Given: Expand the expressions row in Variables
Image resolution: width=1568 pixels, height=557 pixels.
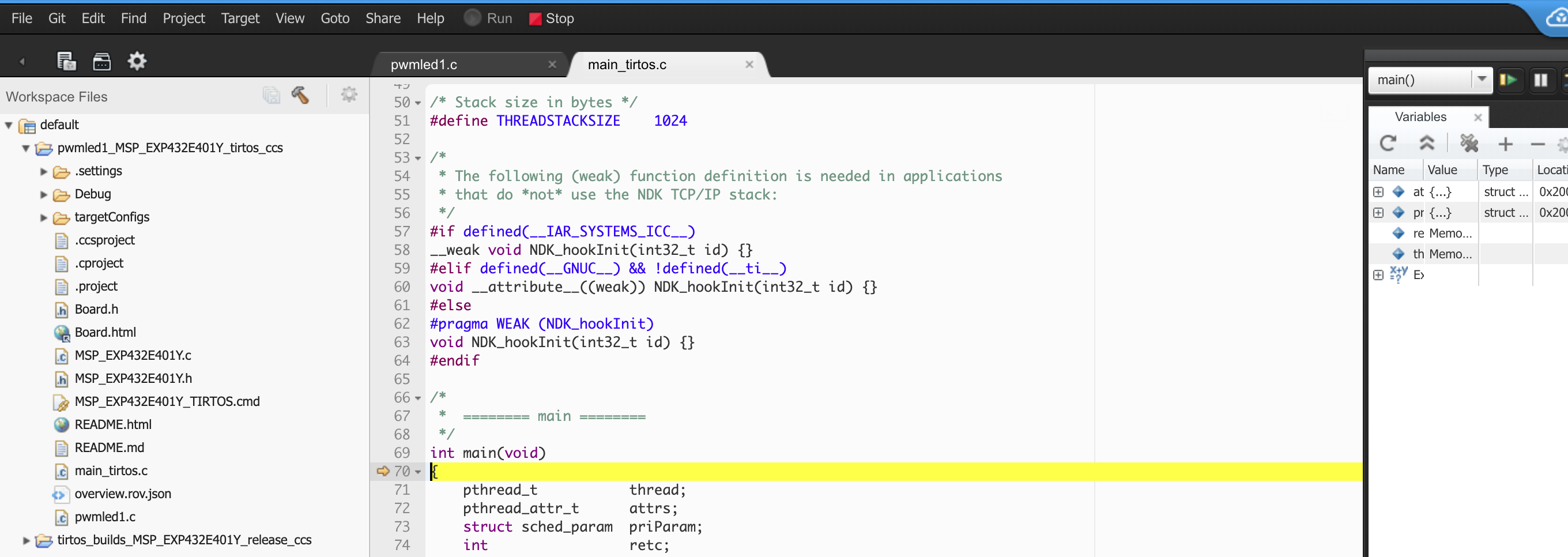Looking at the screenshot, I should click(1378, 275).
